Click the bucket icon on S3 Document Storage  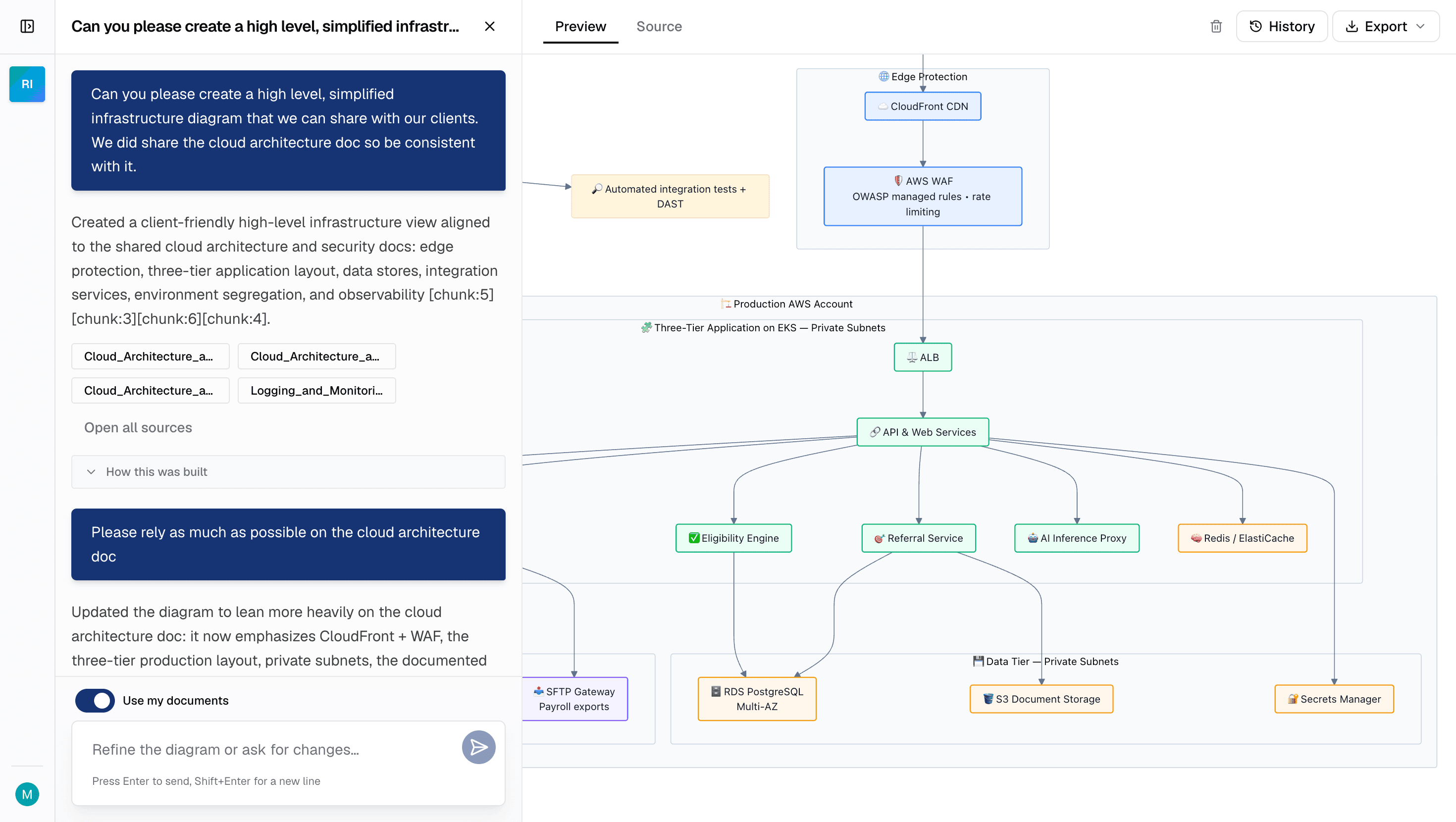click(988, 699)
